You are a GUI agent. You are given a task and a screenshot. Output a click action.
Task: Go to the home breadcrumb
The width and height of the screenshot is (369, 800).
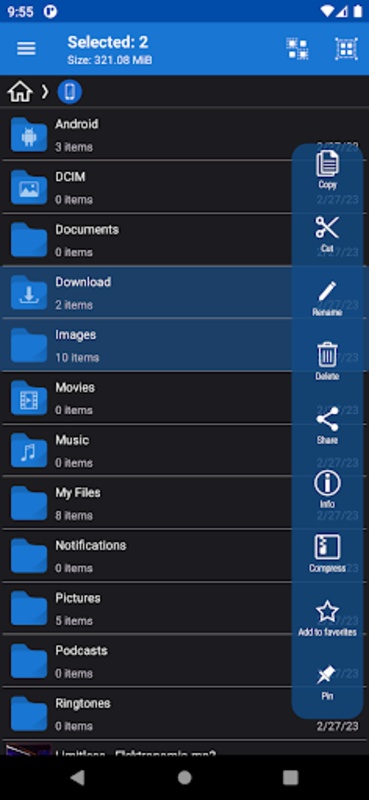pos(20,92)
